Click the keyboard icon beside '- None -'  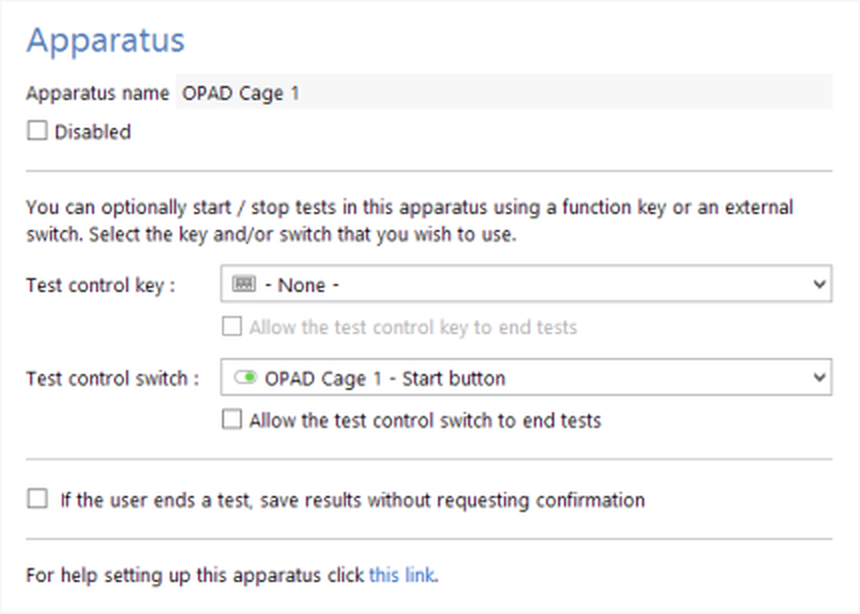[x=244, y=285]
